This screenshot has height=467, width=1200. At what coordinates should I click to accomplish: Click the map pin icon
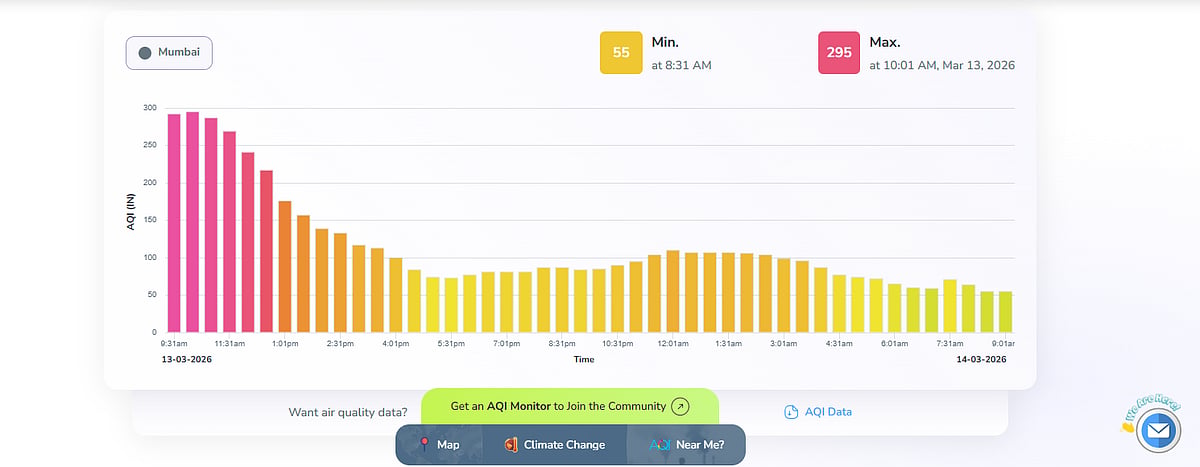point(424,444)
